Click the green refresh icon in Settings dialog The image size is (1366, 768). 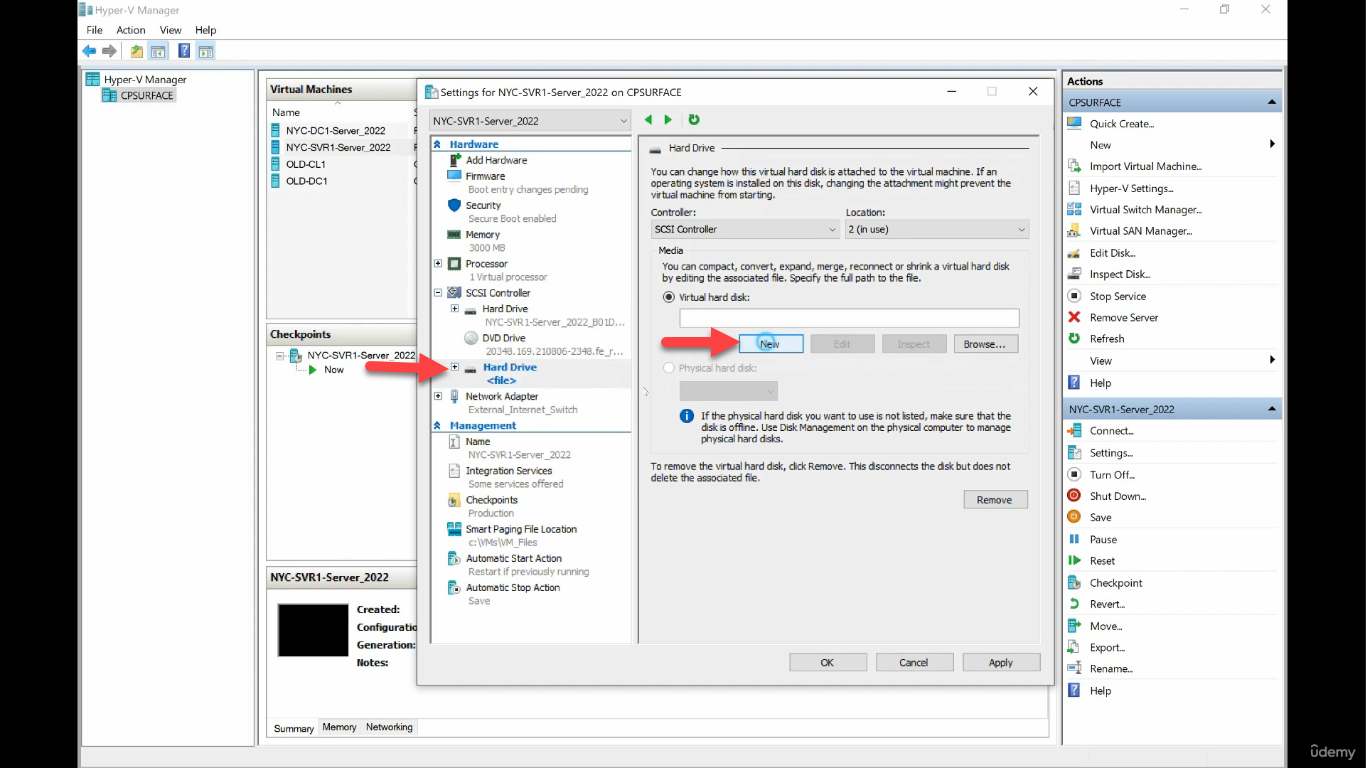693,120
